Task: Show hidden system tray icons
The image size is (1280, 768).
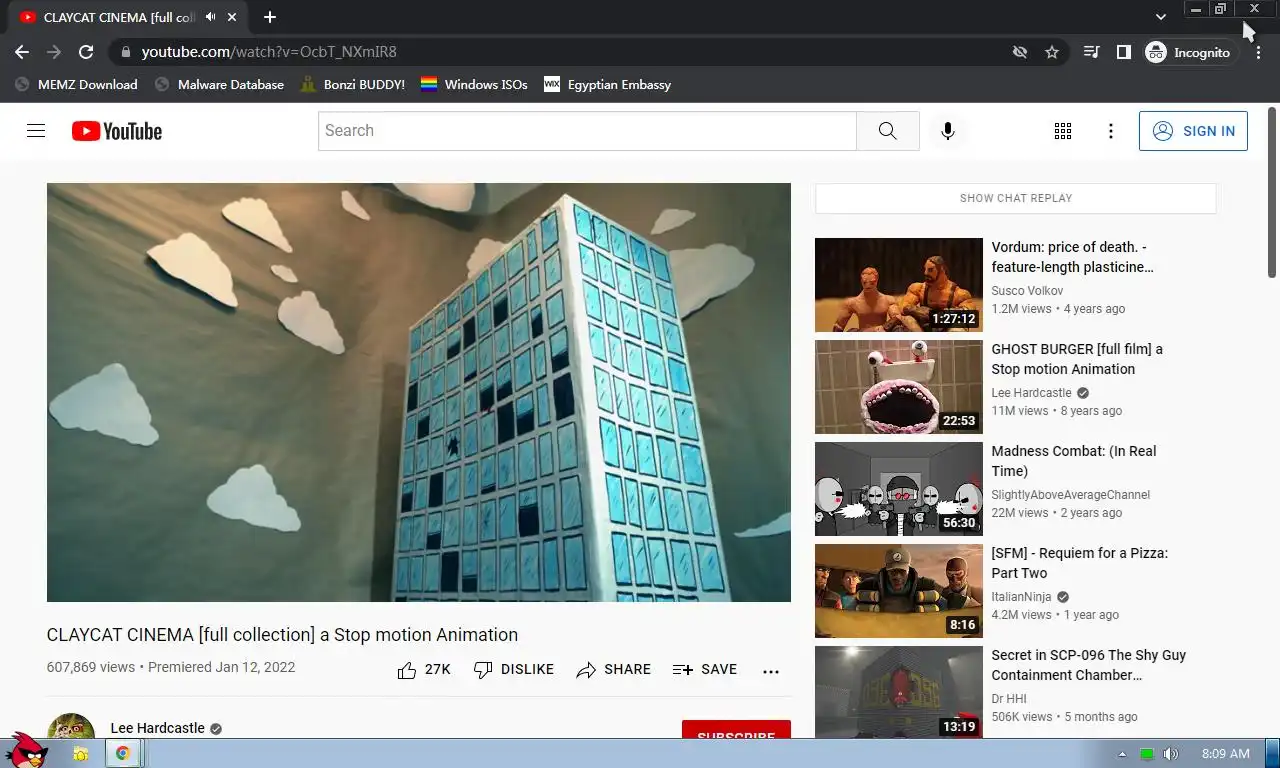Action: tap(1122, 754)
